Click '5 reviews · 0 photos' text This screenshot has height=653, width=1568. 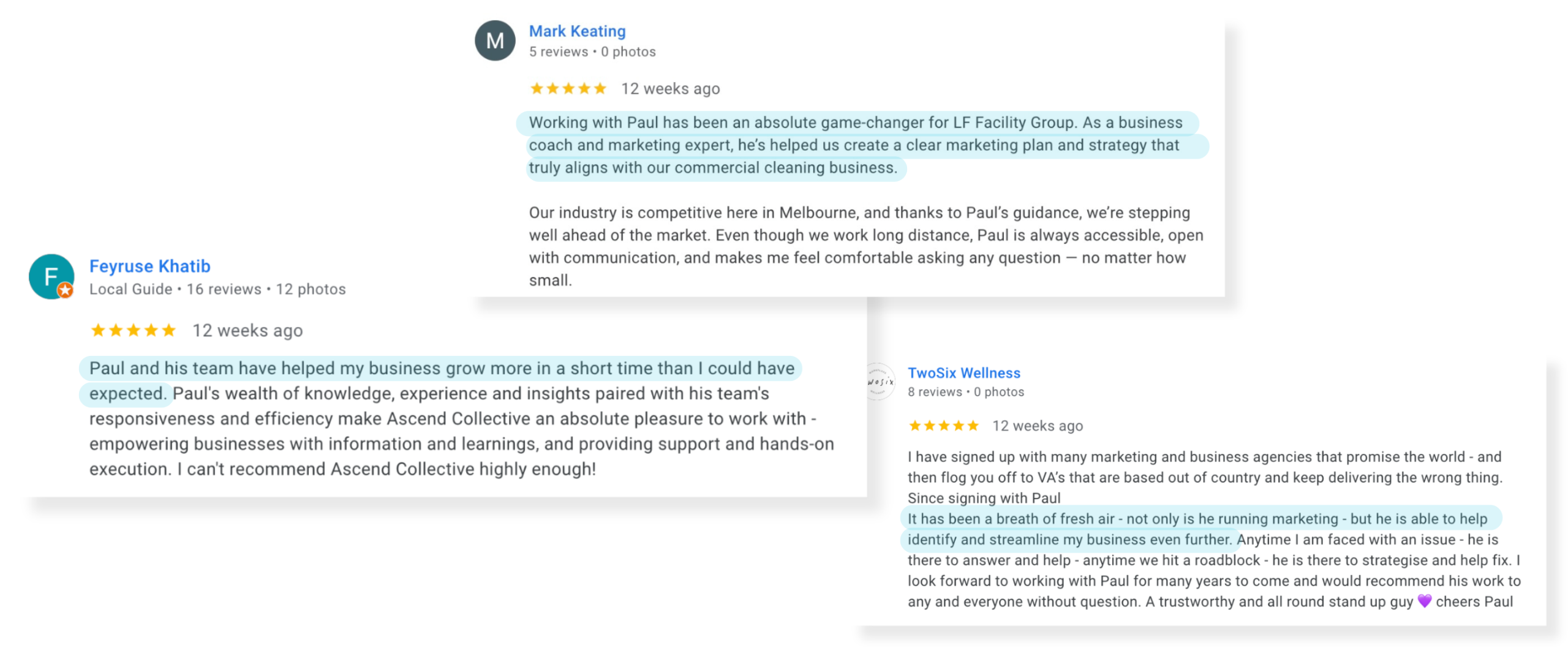coord(592,52)
